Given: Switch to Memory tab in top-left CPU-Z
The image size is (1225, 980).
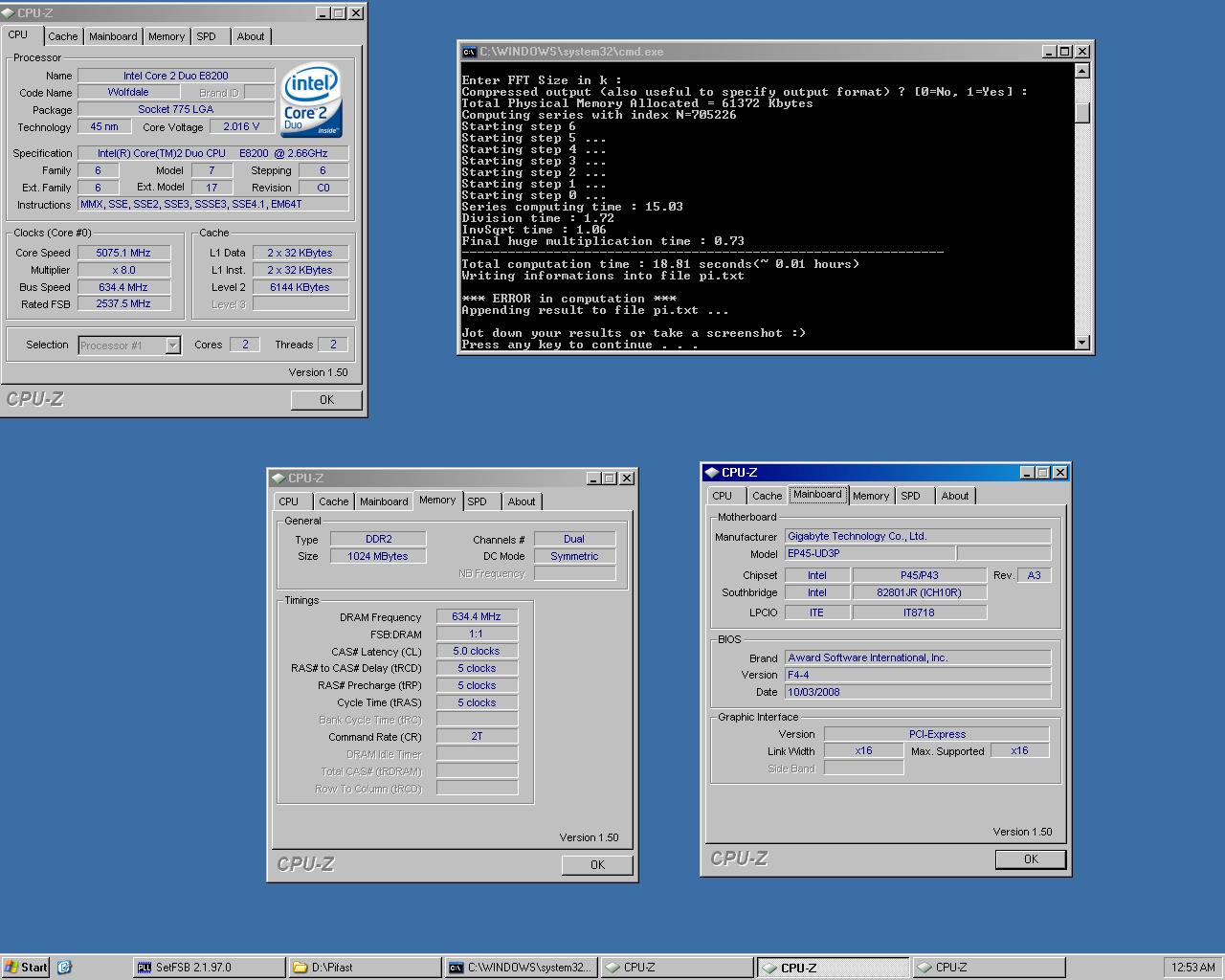Looking at the screenshot, I should tap(167, 36).
